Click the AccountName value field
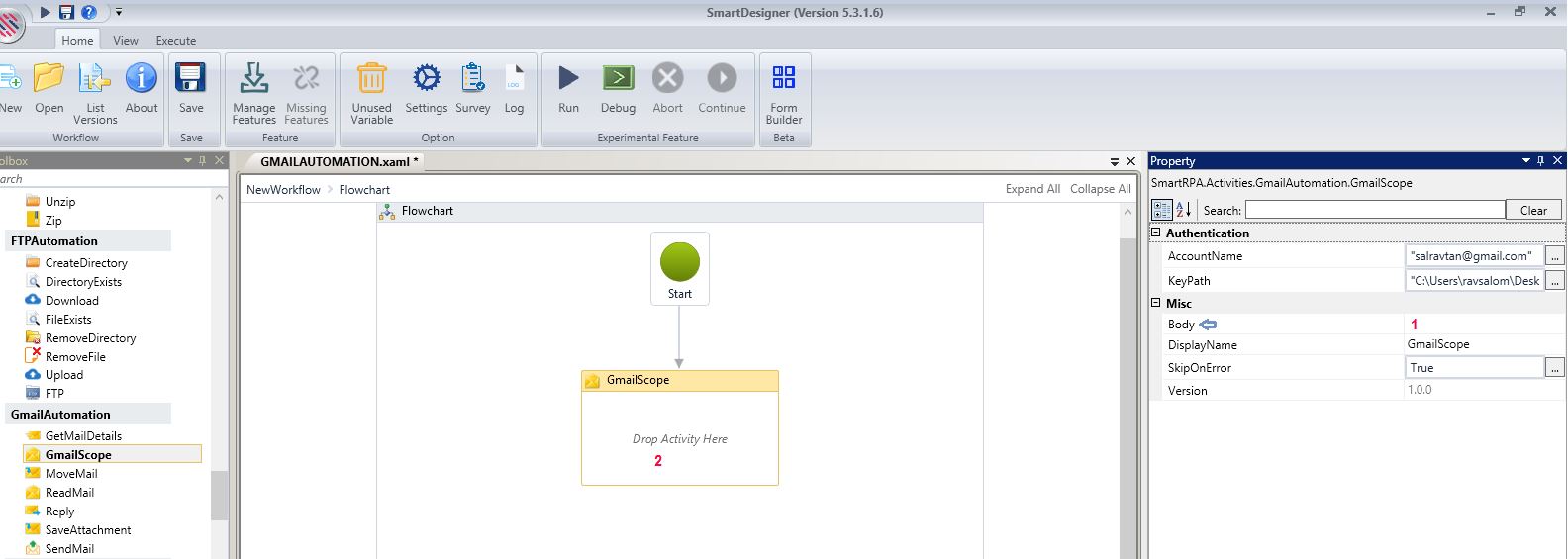Screen dimensions: 1568x559 click(1473, 256)
